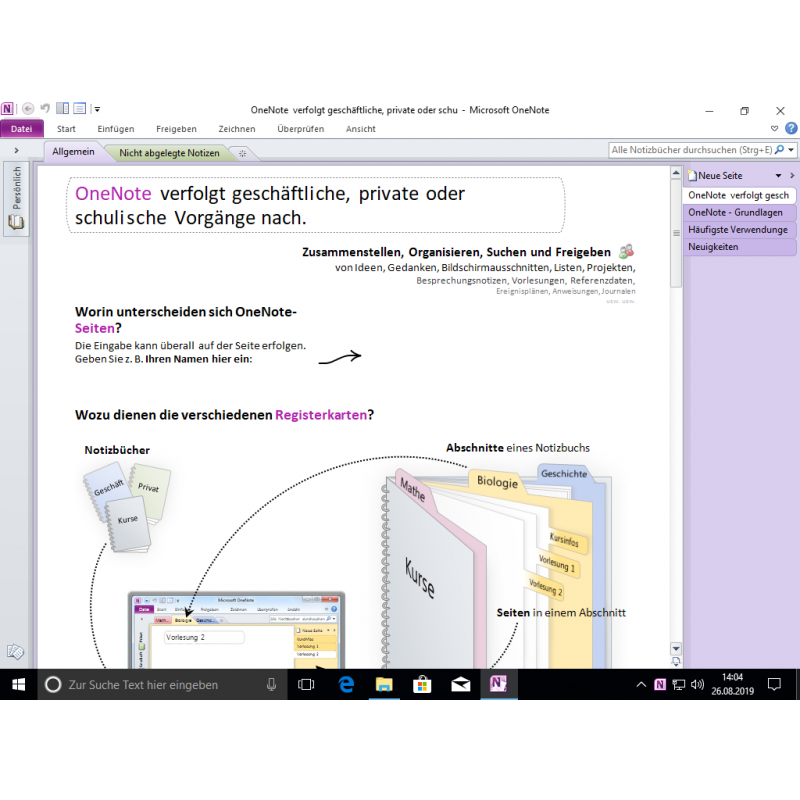
Task: Click the people share icon beside the heading
Action: pyautogui.click(x=627, y=251)
